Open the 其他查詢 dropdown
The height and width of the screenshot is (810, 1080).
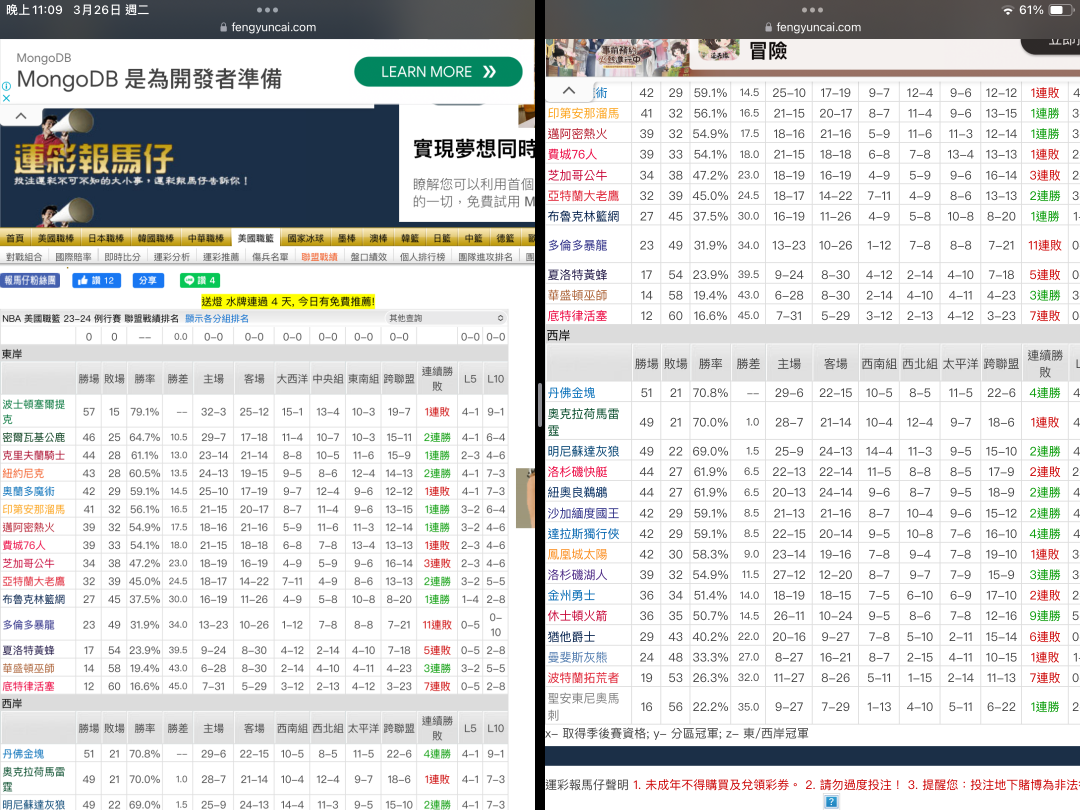point(446,318)
